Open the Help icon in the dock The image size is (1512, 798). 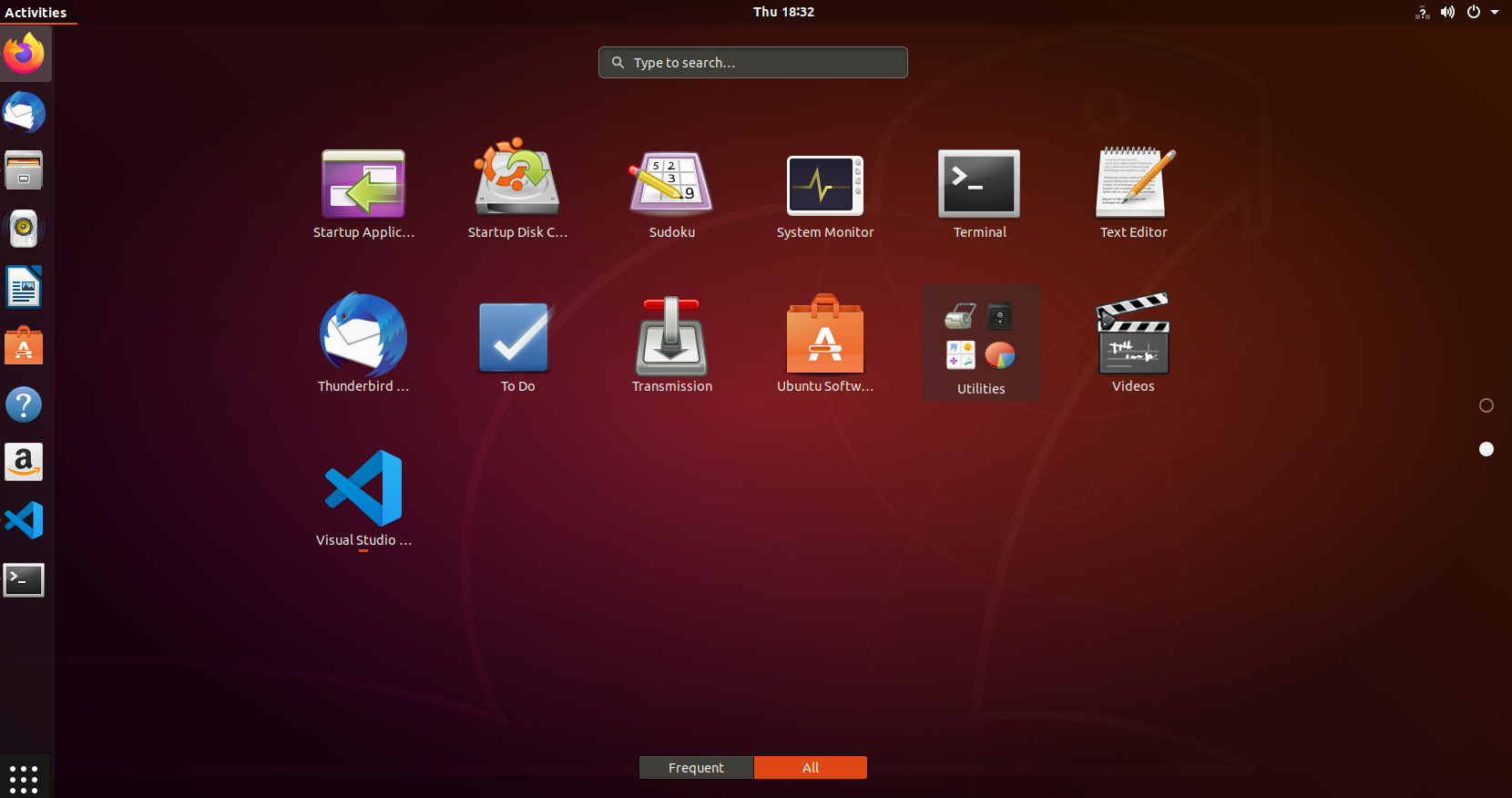(x=25, y=404)
